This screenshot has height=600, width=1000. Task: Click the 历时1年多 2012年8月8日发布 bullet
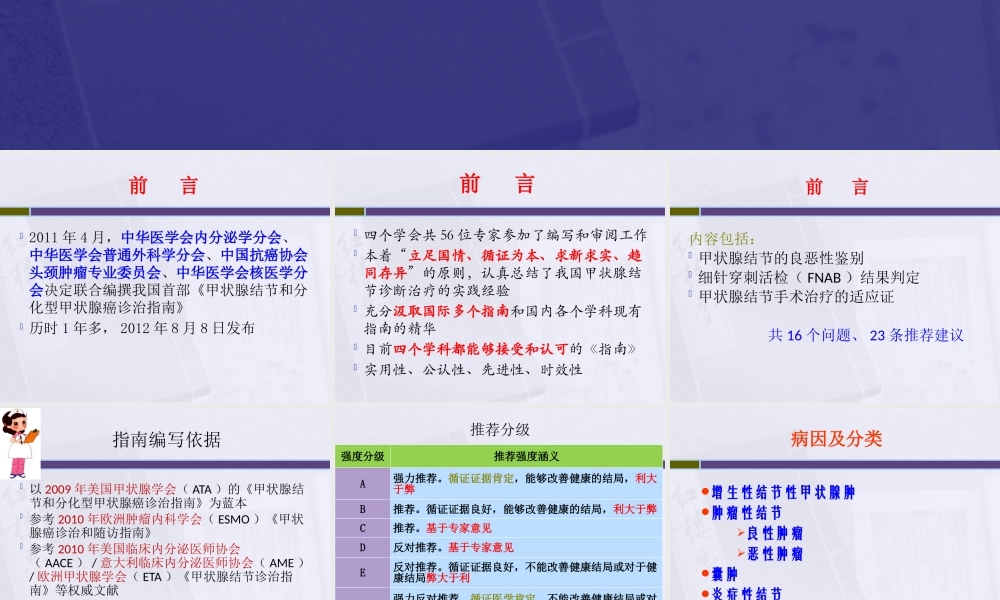tap(142, 327)
